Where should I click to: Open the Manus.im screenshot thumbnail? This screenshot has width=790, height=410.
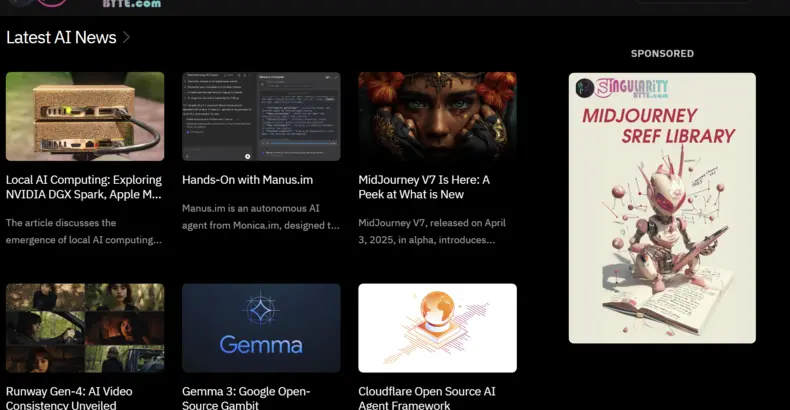point(261,116)
